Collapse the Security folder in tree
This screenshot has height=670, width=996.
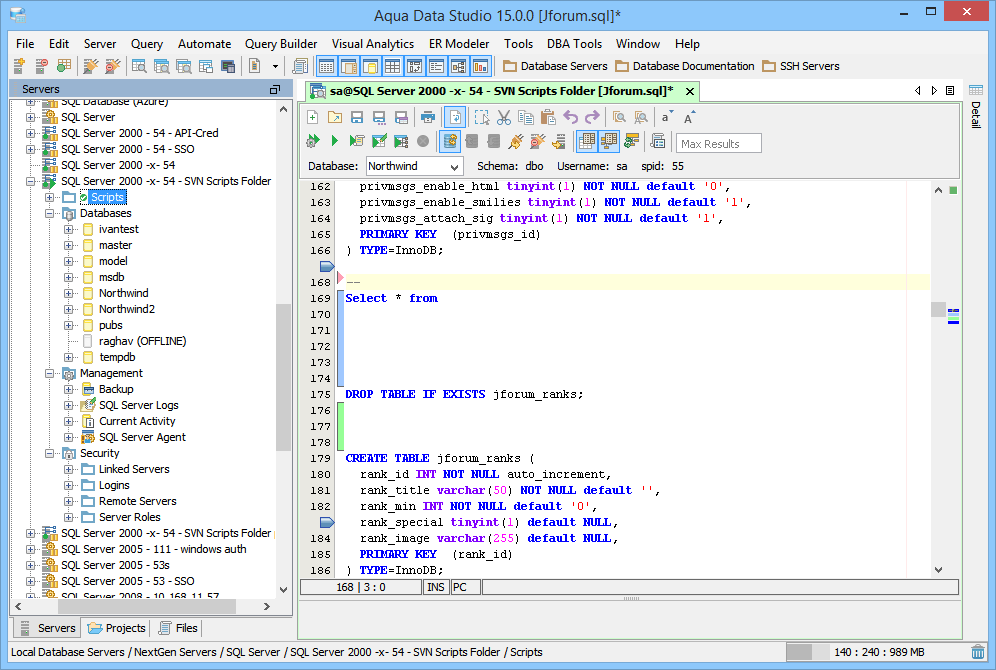tap(50, 453)
